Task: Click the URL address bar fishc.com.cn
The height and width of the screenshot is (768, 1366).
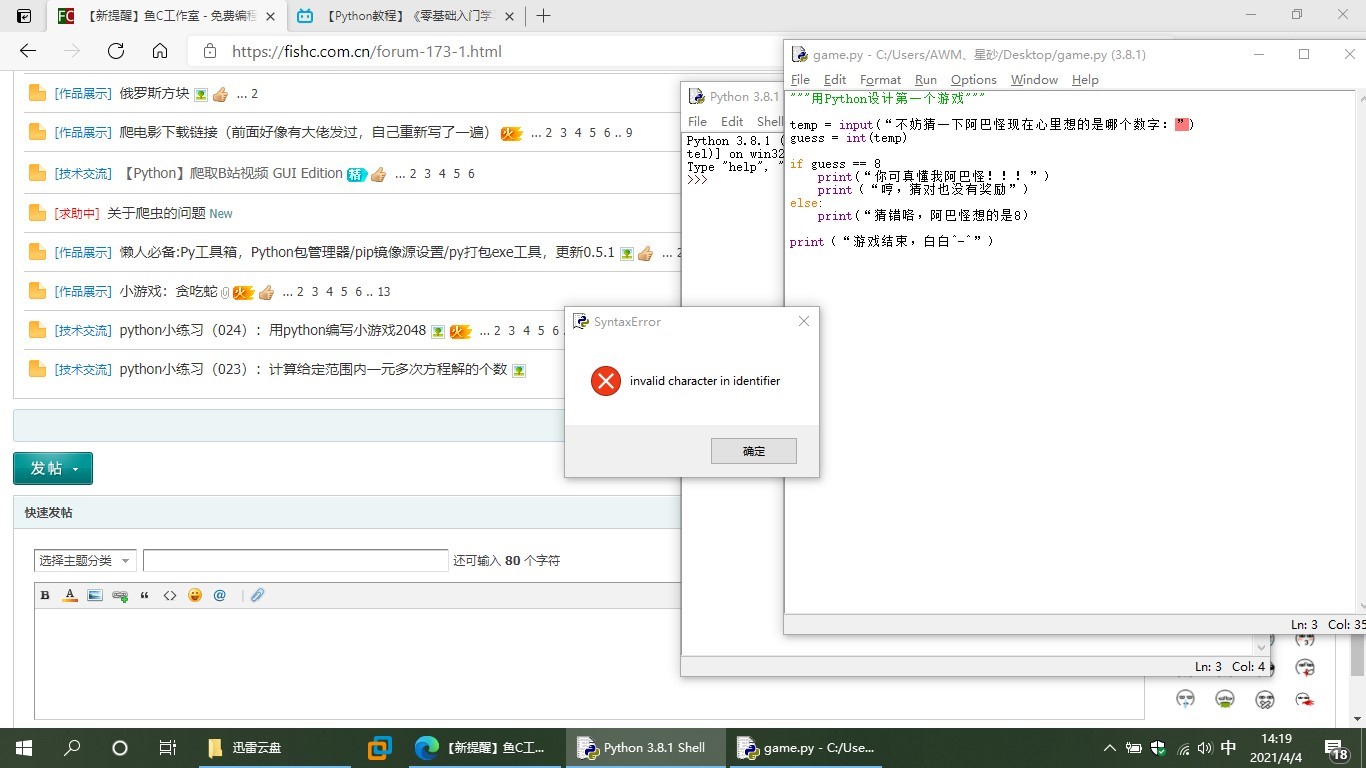Action: coord(367,52)
